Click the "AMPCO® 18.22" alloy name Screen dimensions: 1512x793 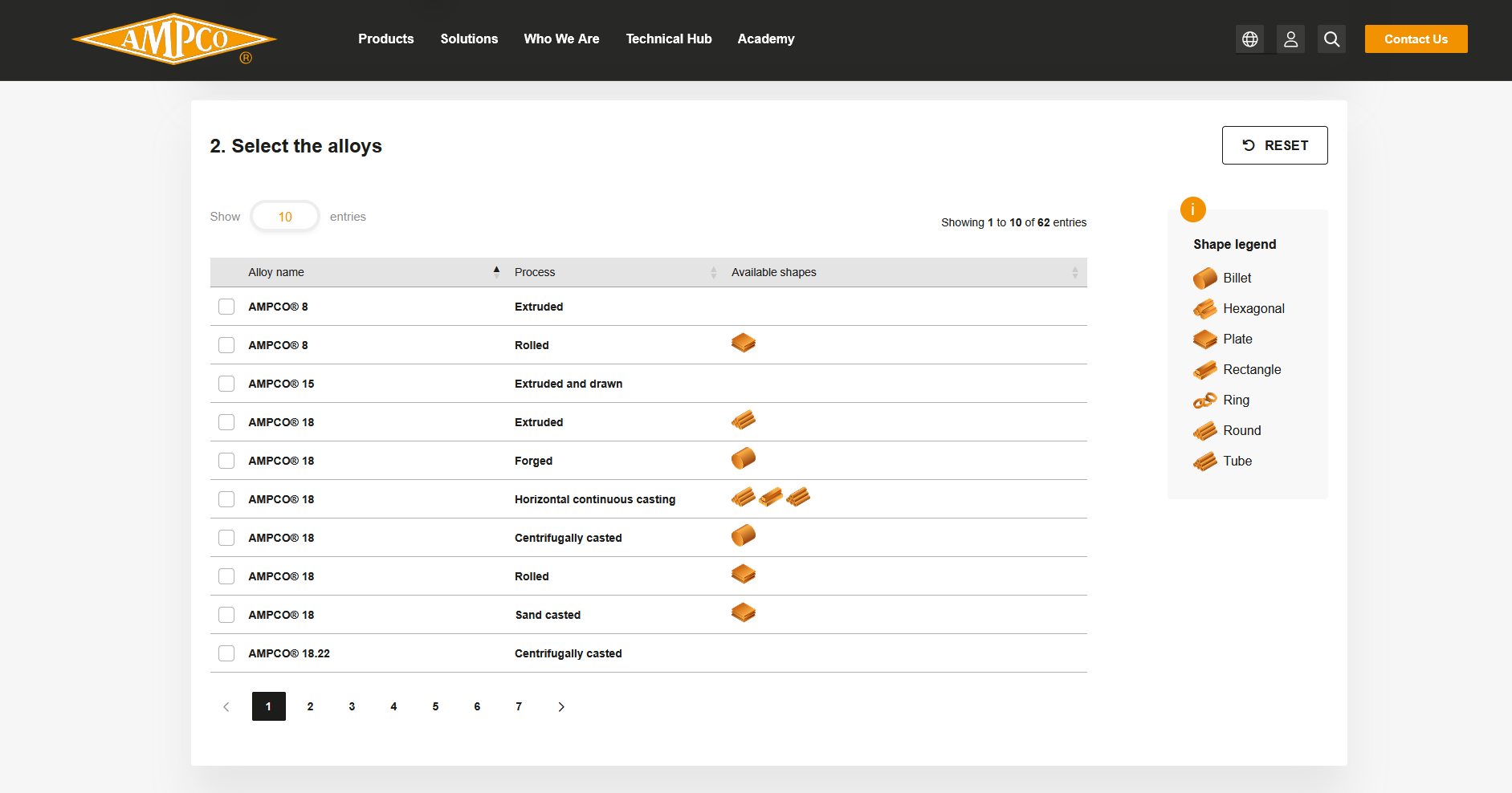click(x=289, y=653)
